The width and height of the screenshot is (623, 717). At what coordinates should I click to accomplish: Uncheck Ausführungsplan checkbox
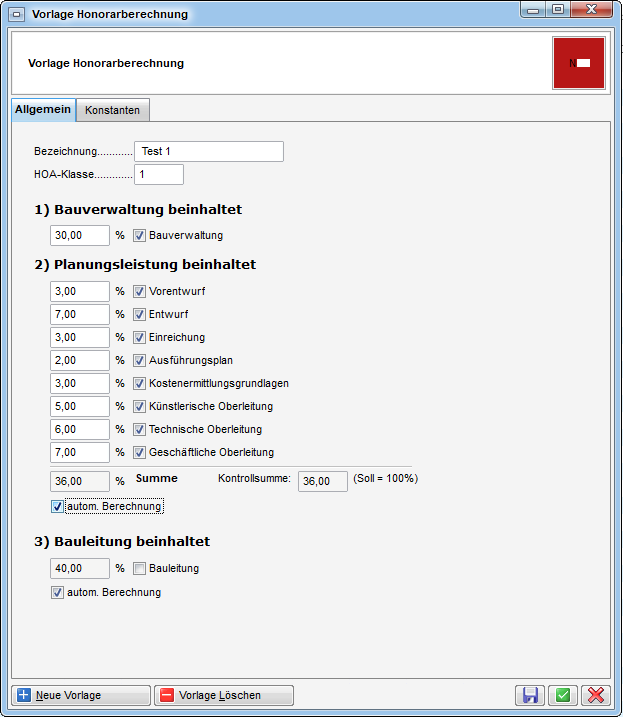coord(139,360)
